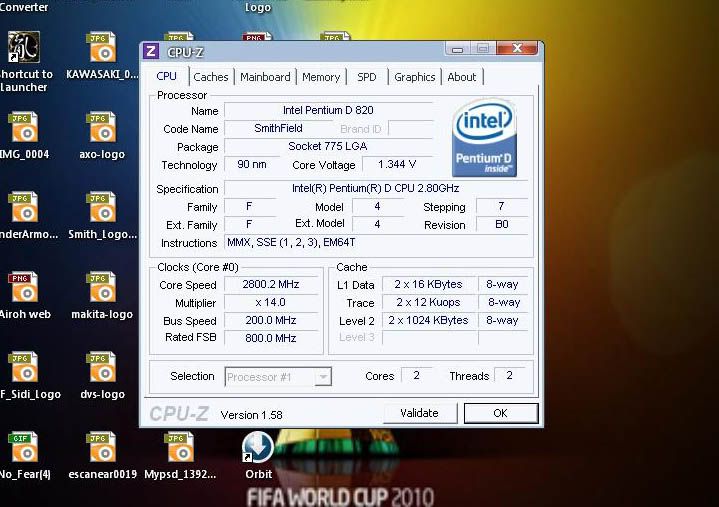Image resolution: width=719 pixels, height=507 pixels.
Task: Click the Threads count value
Action: (x=509, y=375)
